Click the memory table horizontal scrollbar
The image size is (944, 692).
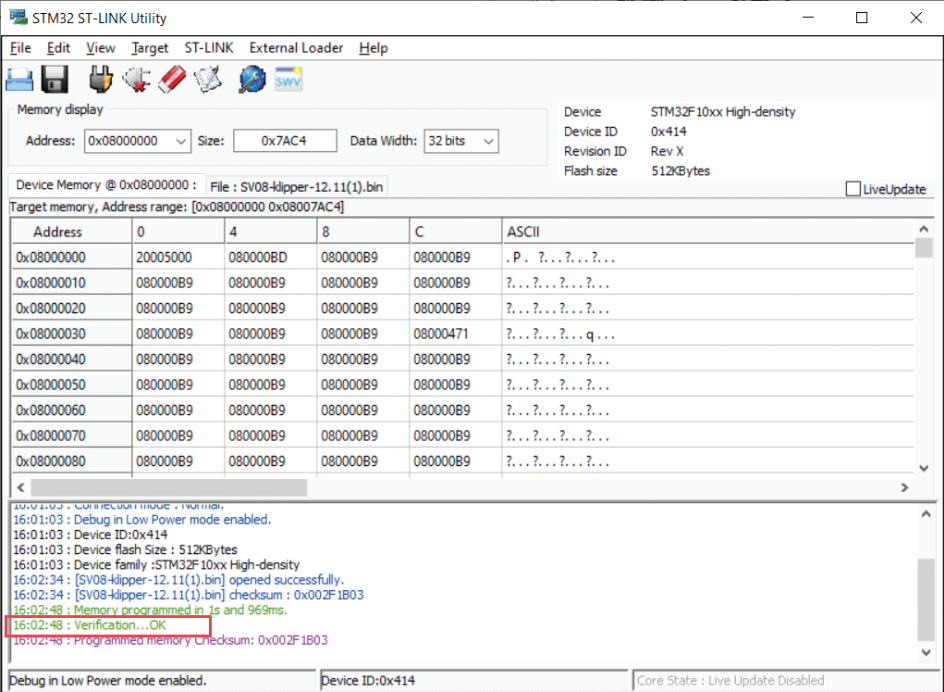point(170,487)
